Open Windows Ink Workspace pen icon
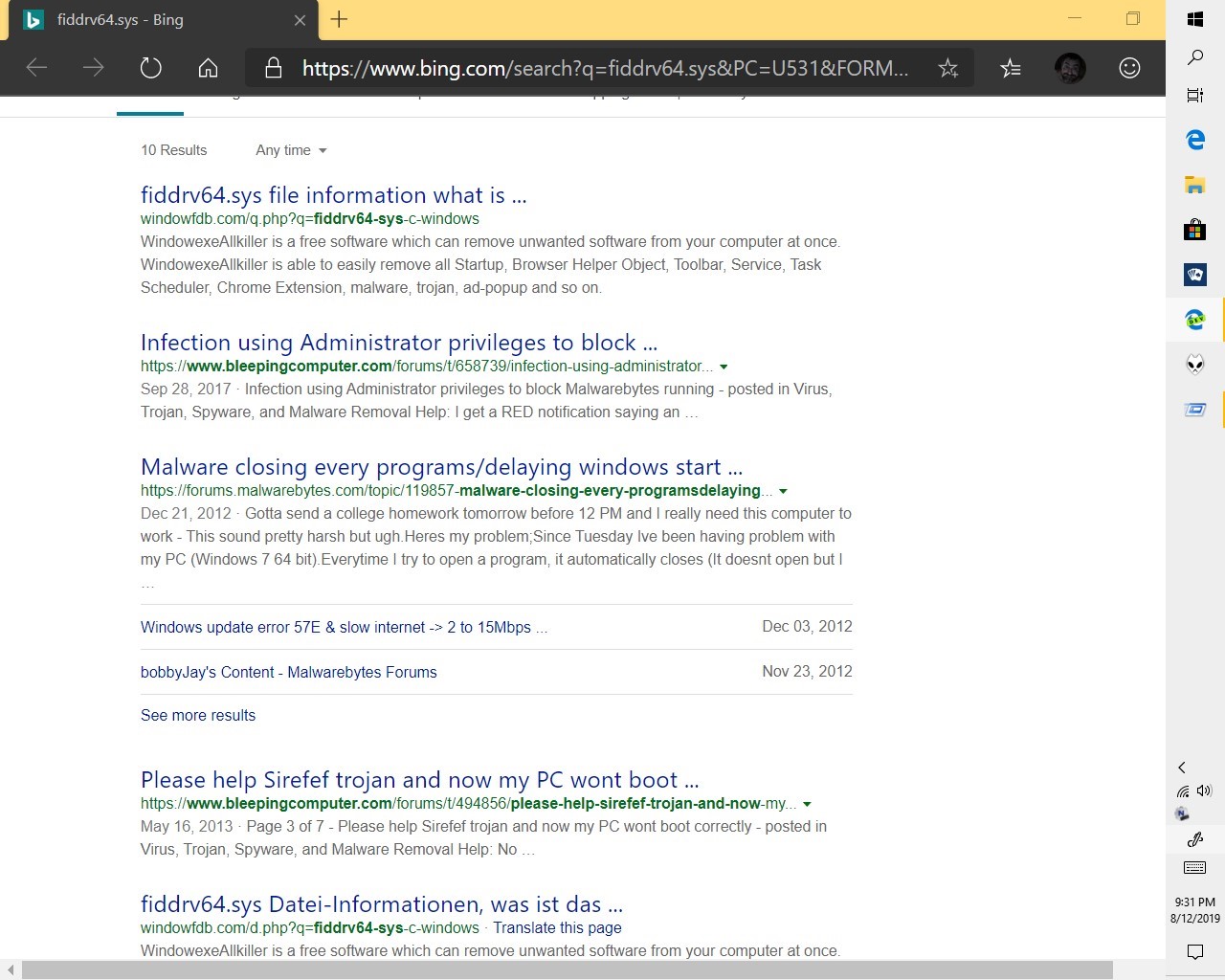 pos(1195,839)
